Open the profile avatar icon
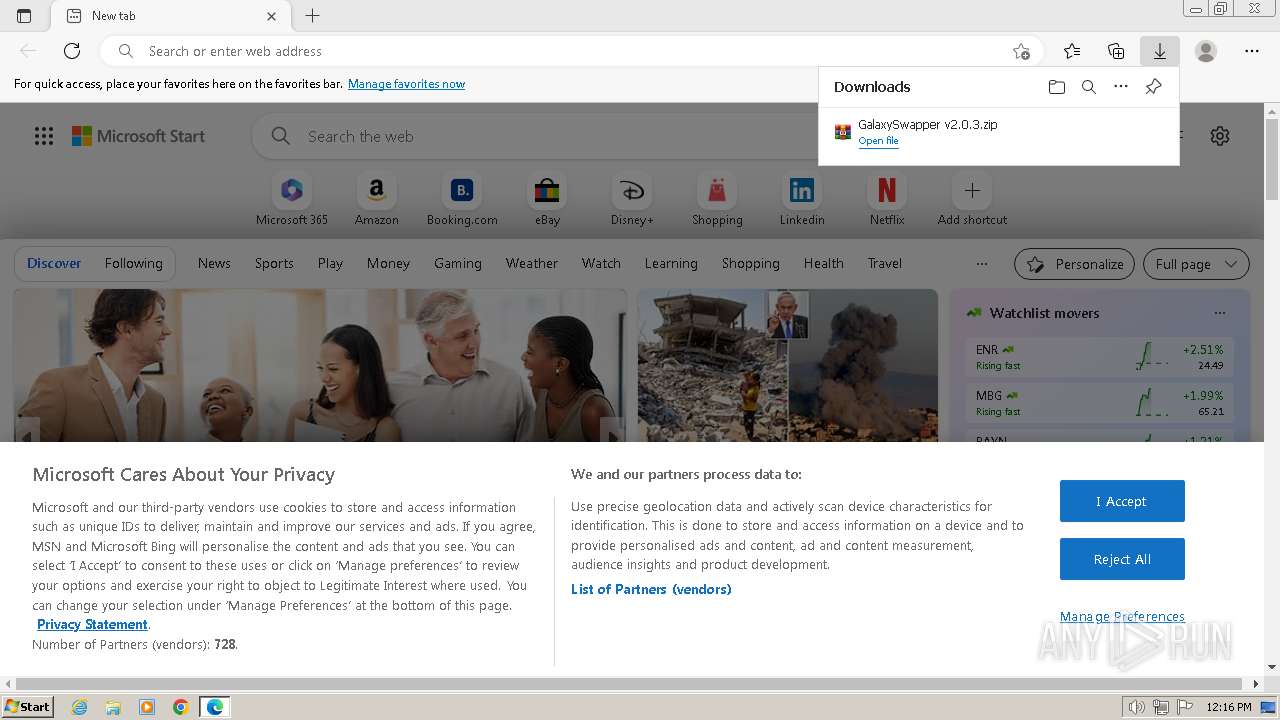 coord(1206,51)
